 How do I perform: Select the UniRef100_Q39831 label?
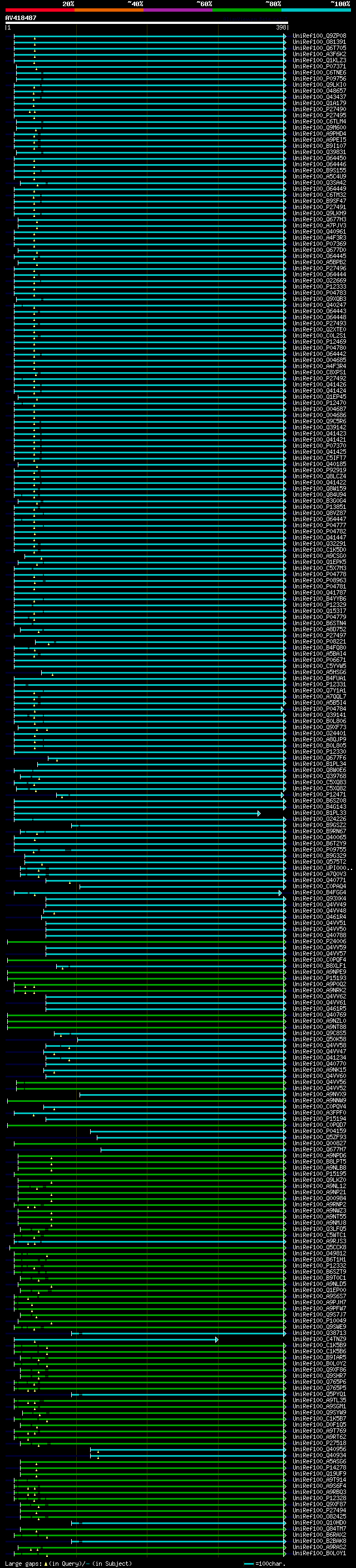point(319,152)
